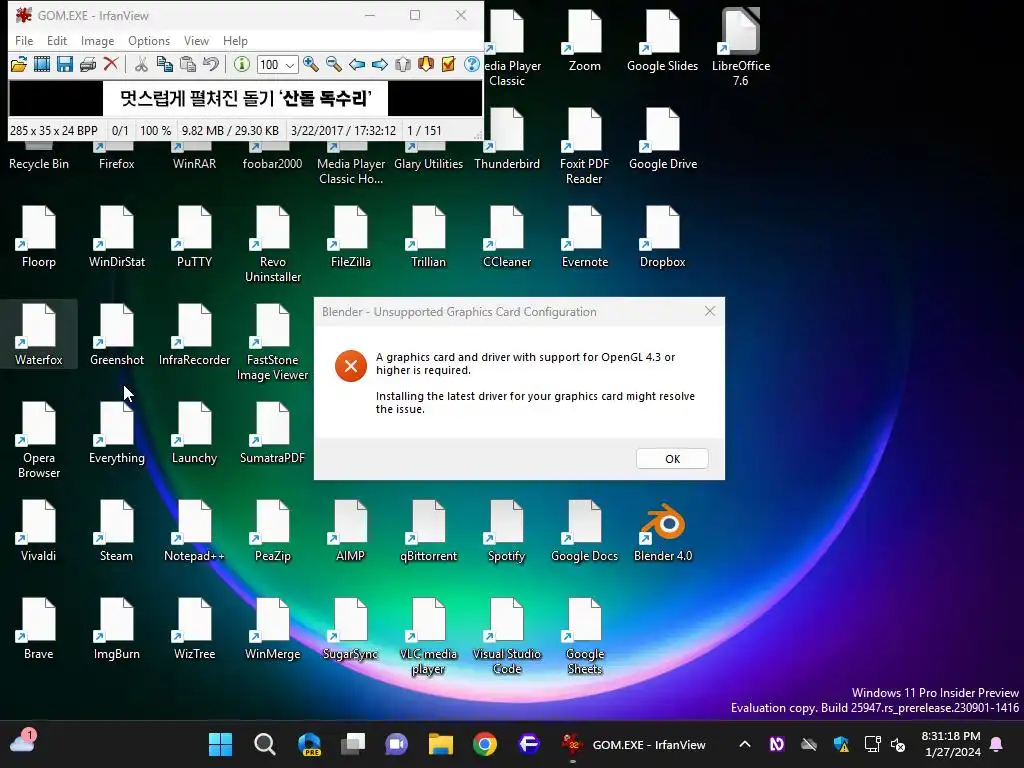Image resolution: width=1024 pixels, height=768 pixels.
Task: Select the Google Docs desktop shortcut
Action: coord(584,532)
